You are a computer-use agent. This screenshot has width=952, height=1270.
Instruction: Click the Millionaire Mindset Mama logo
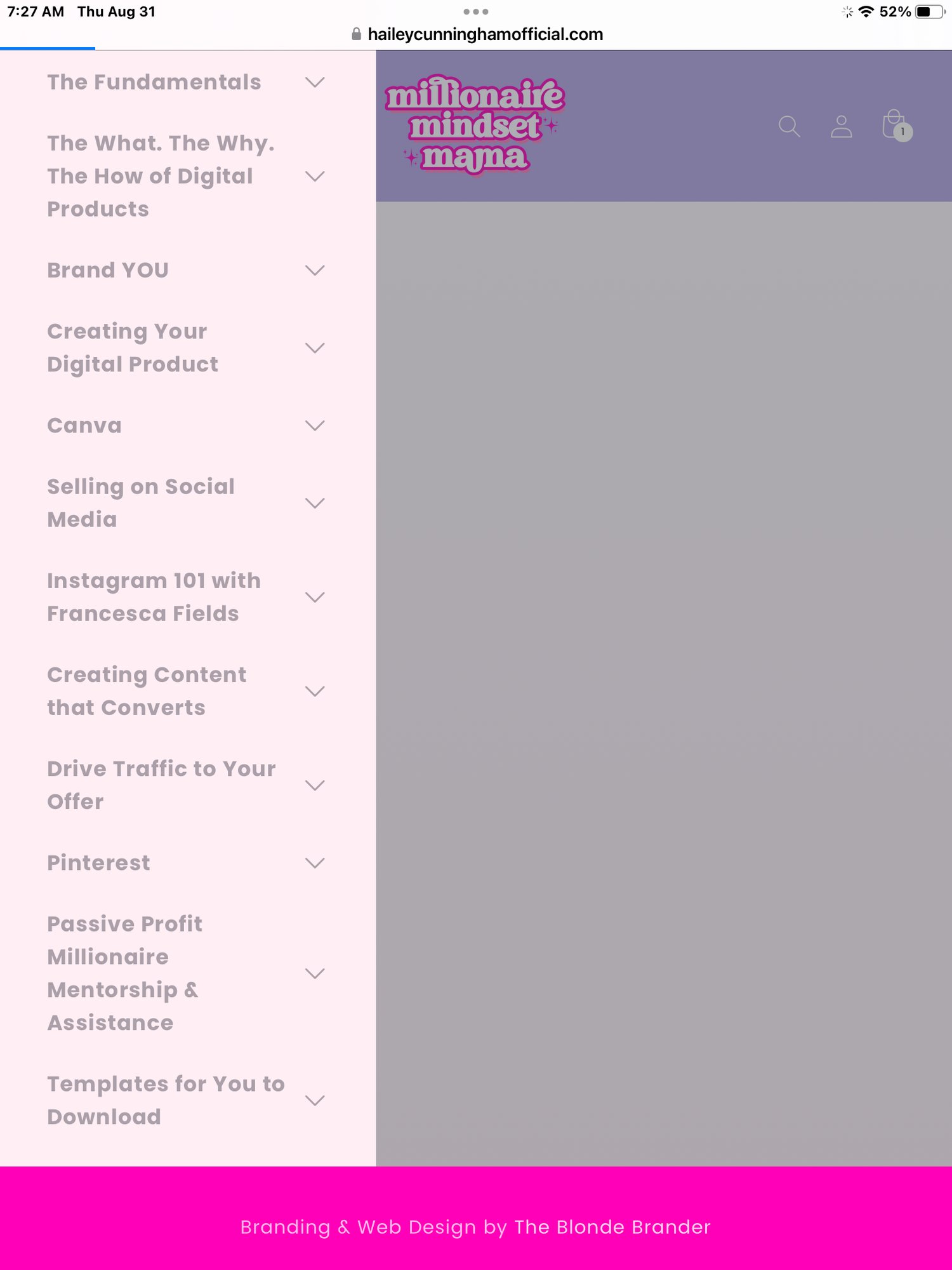pyautogui.click(x=474, y=124)
